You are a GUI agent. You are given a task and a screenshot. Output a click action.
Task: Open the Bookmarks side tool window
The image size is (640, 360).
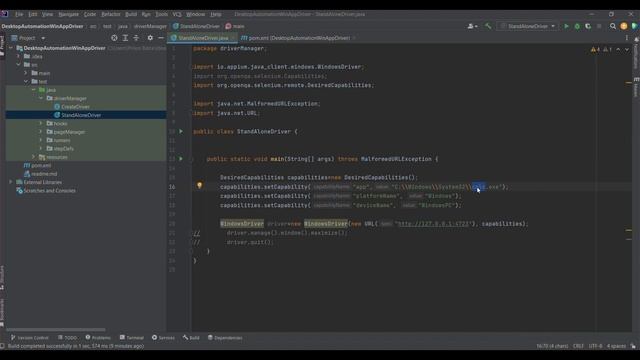pos(2,312)
